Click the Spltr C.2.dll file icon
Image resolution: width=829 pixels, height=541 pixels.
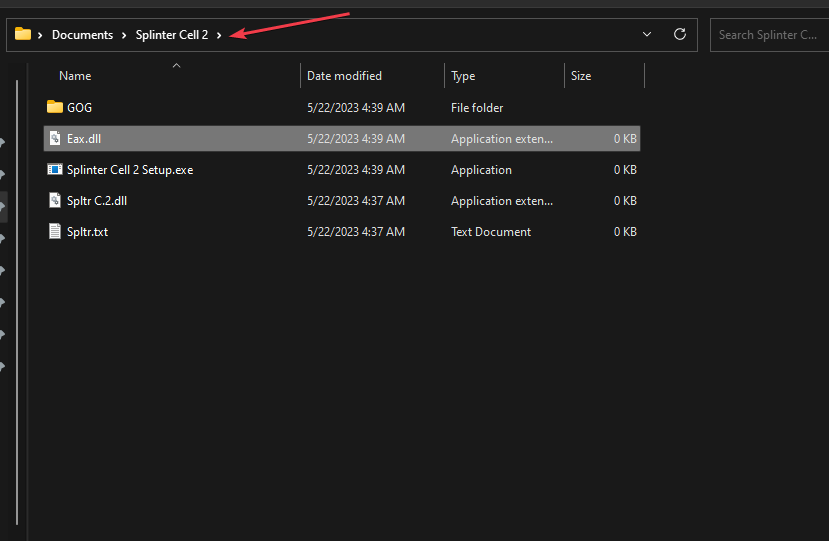point(55,201)
